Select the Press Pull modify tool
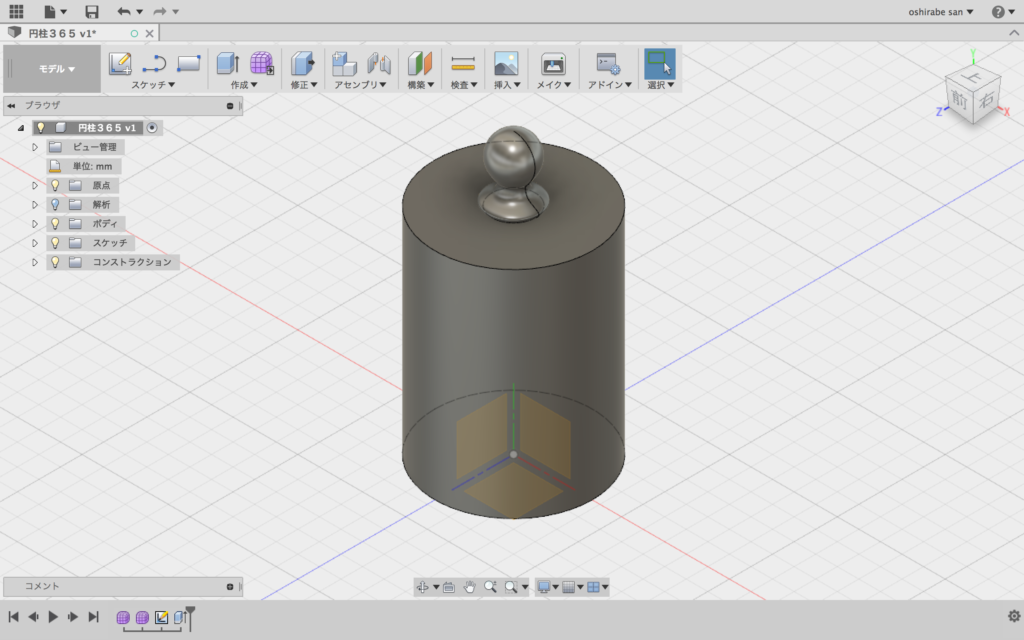This screenshot has width=1024, height=640. 302,63
